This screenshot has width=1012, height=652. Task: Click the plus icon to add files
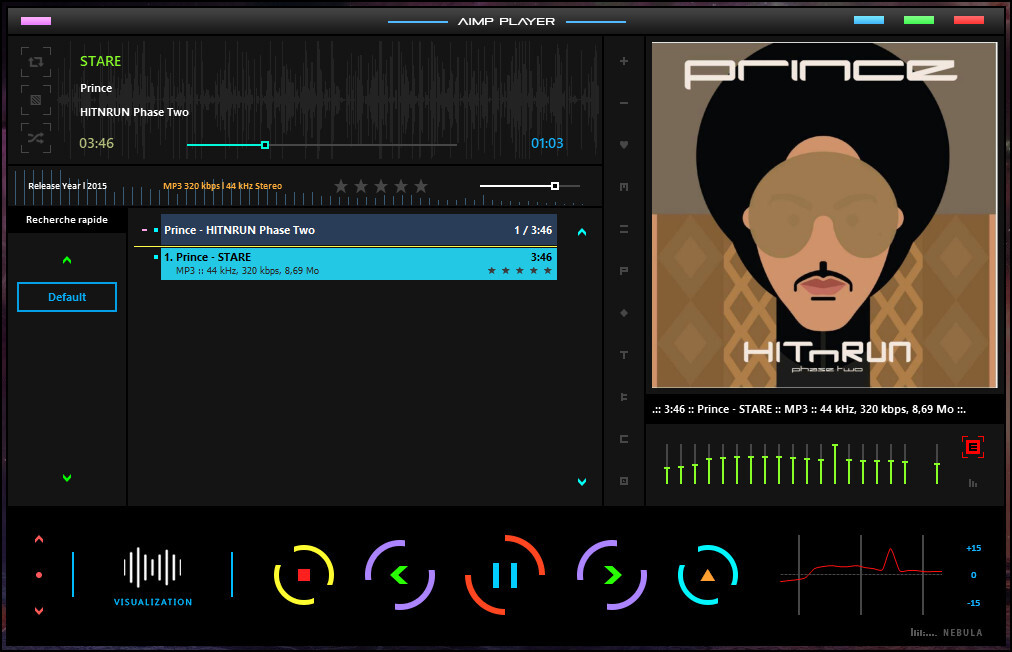(x=623, y=61)
